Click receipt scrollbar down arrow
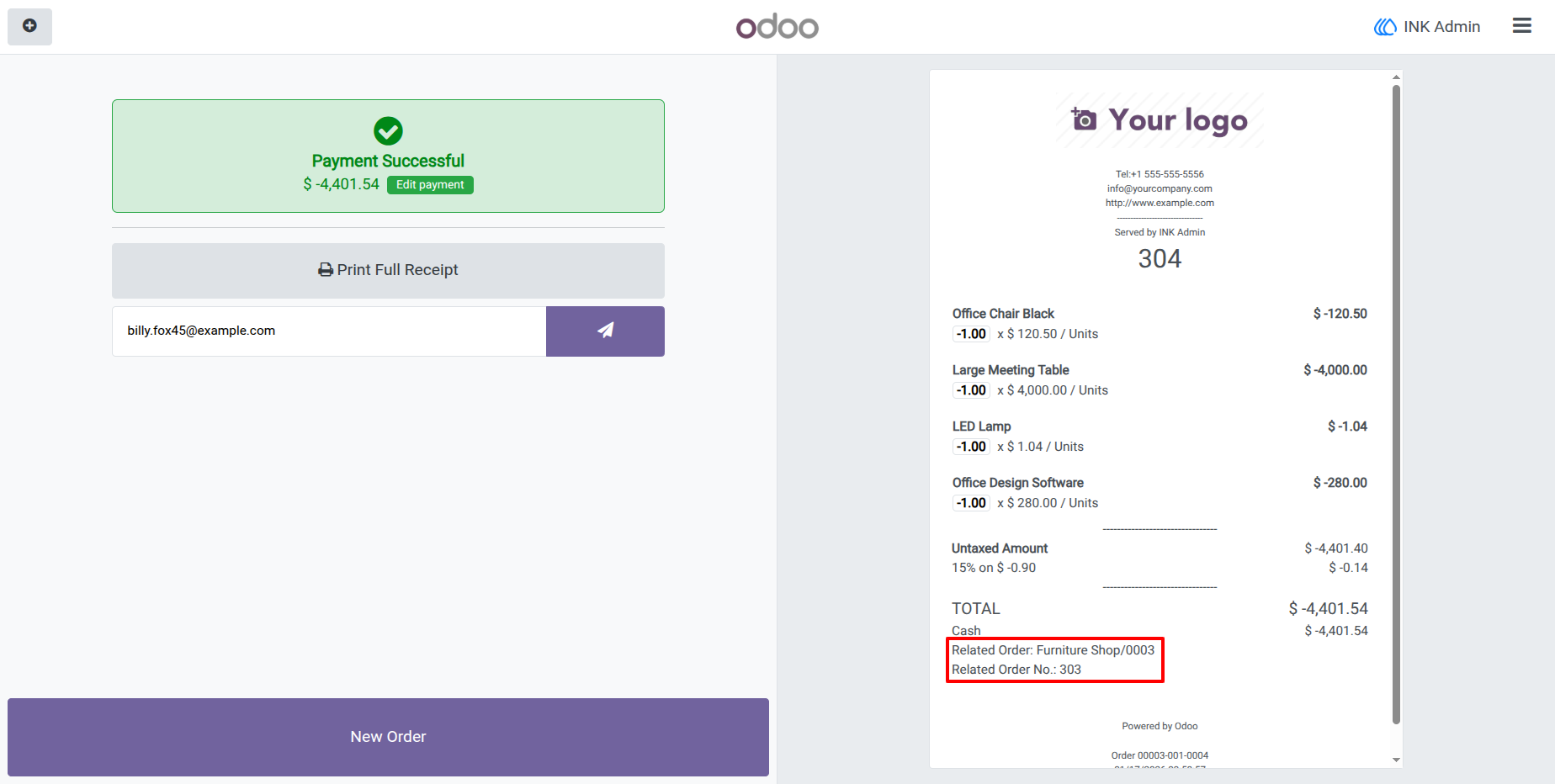 [x=1396, y=760]
